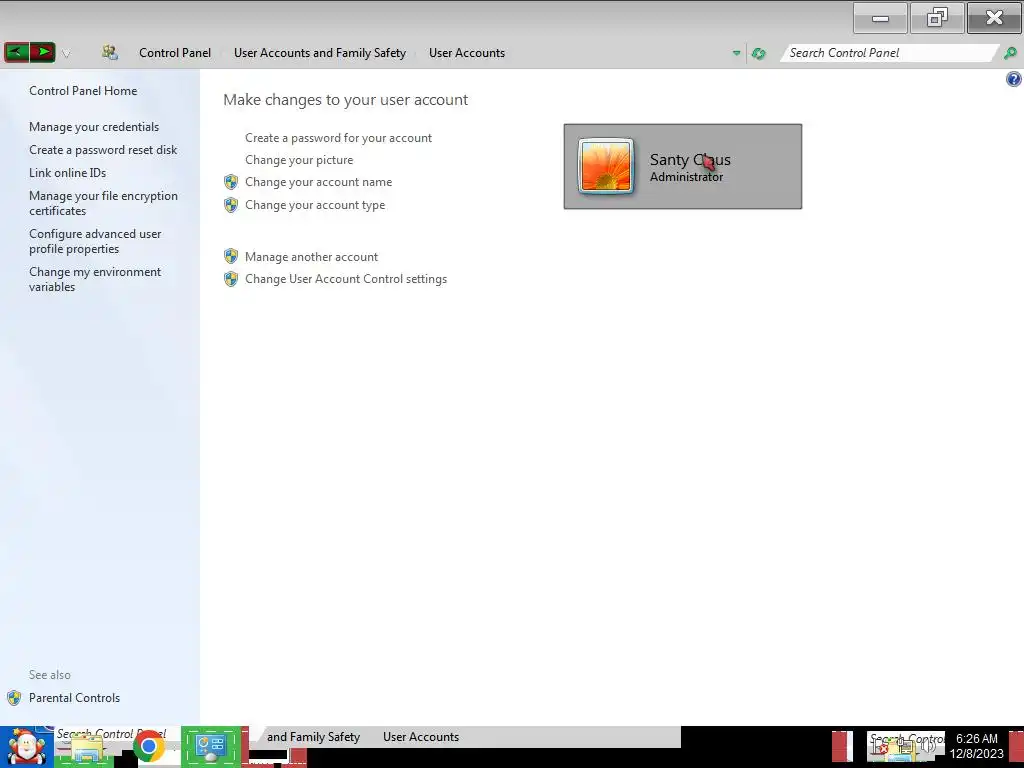Screen dimensions: 1024x768
Task: Click the Parental Controls shield icon
Action: click(14, 698)
